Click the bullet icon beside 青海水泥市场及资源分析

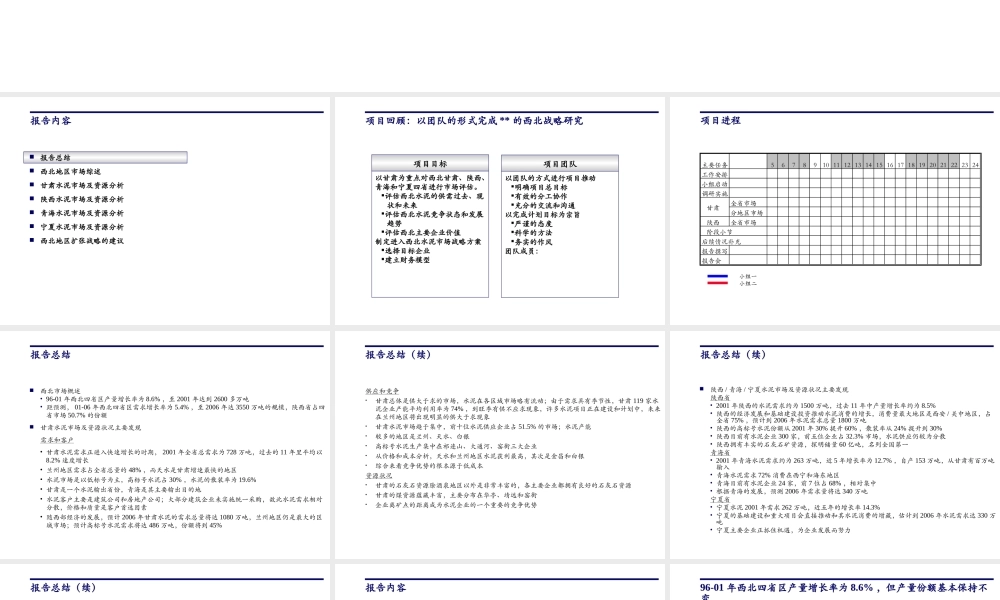click(x=31, y=213)
